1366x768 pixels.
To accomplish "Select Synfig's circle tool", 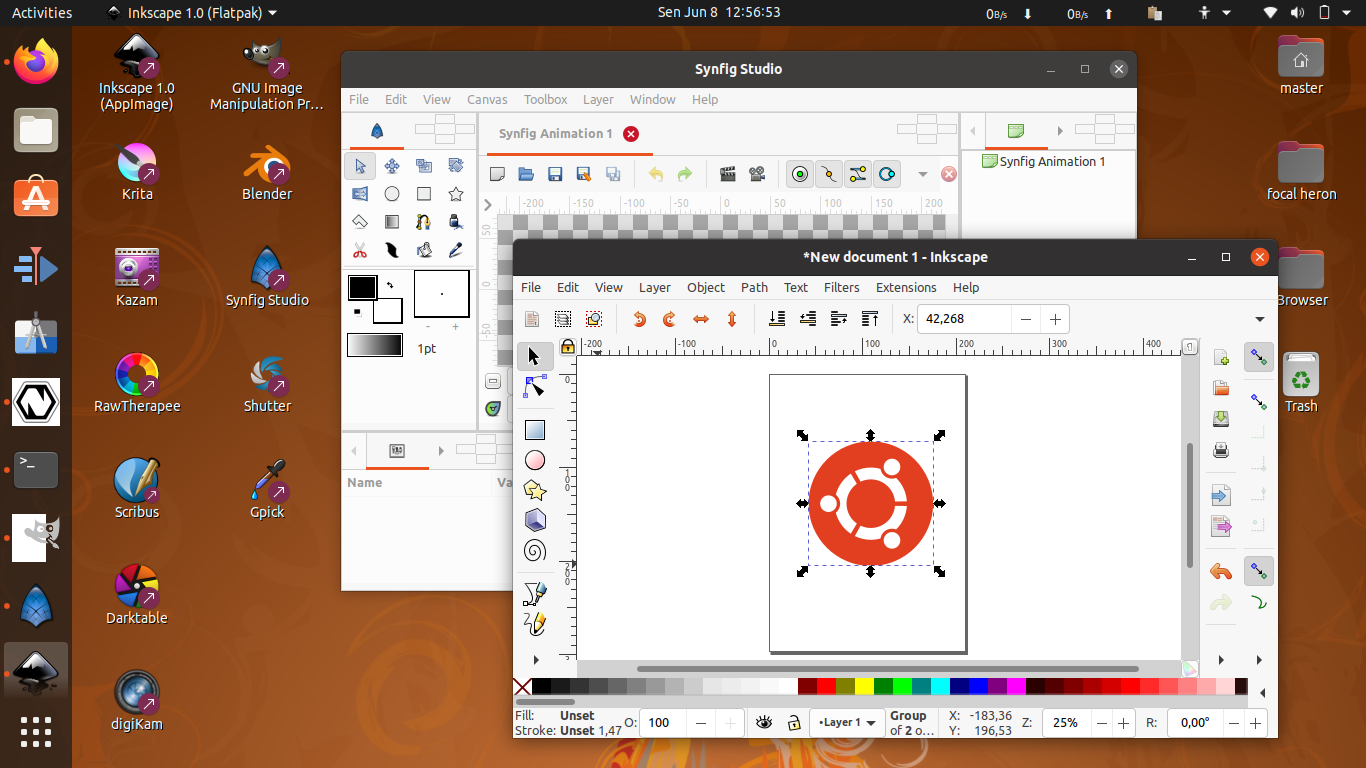I will tap(392, 194).
